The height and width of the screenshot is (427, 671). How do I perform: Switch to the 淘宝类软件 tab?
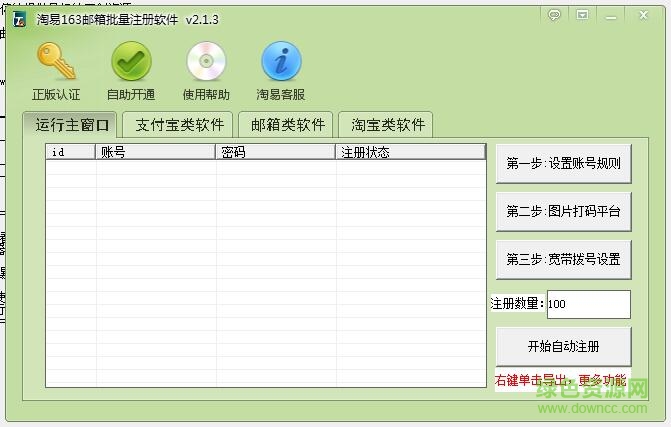pyautogui.click(x=386, y=125)
